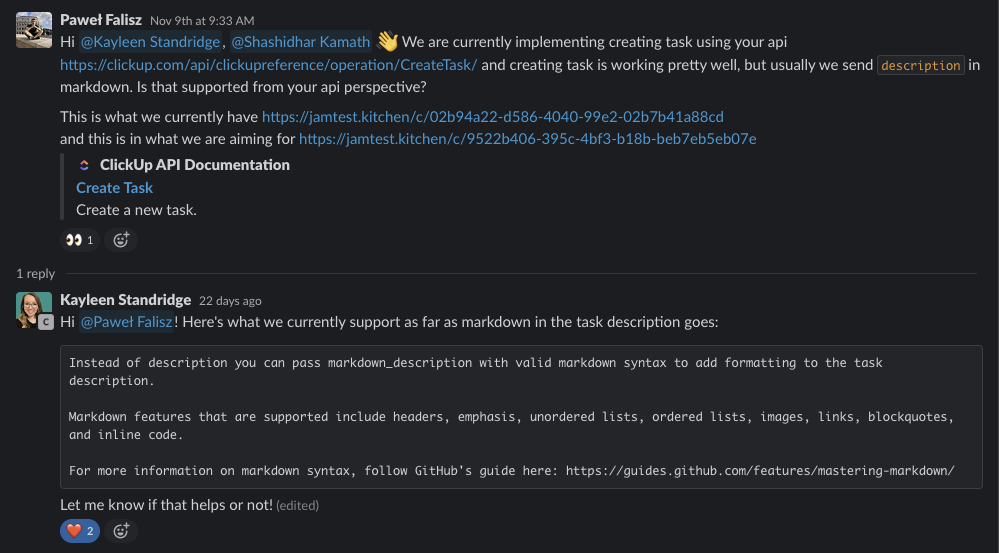The width and height of the screenshot is (999, 553).
Task: Toggle the heart emoji reaction
Action: coord(80,531)
